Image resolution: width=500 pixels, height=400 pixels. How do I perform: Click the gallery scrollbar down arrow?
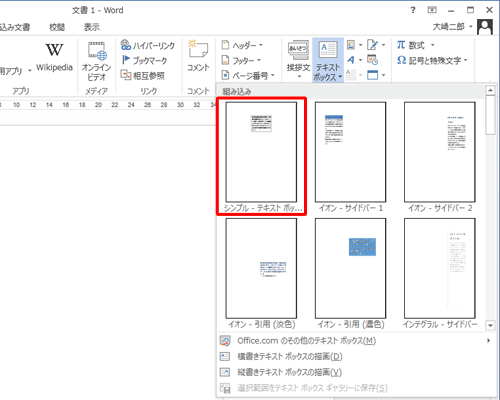pyautogui.click(x=490, y=325)
